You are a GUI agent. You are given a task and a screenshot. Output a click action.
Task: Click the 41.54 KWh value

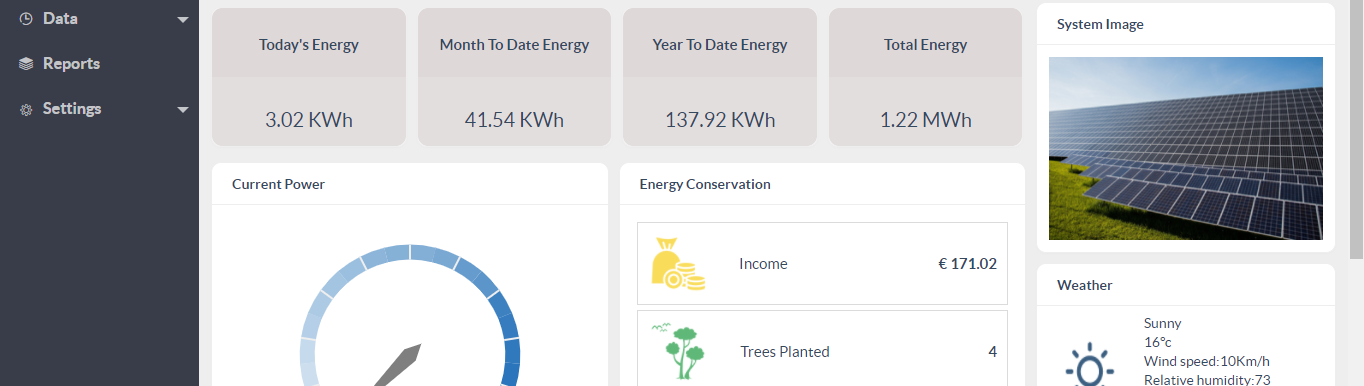coord(514,120)
